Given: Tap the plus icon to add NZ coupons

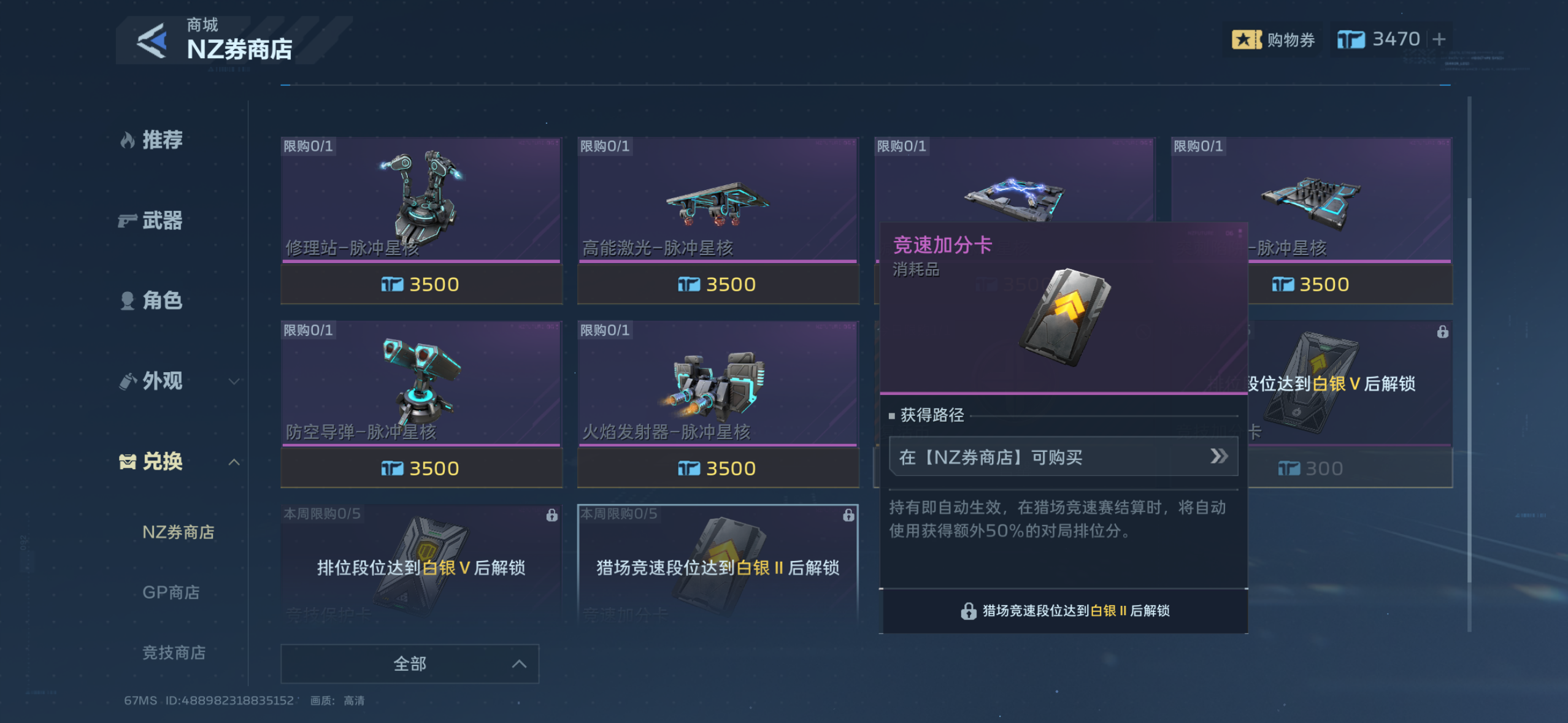Looking at the screenshot, I should coord(1439,39).
